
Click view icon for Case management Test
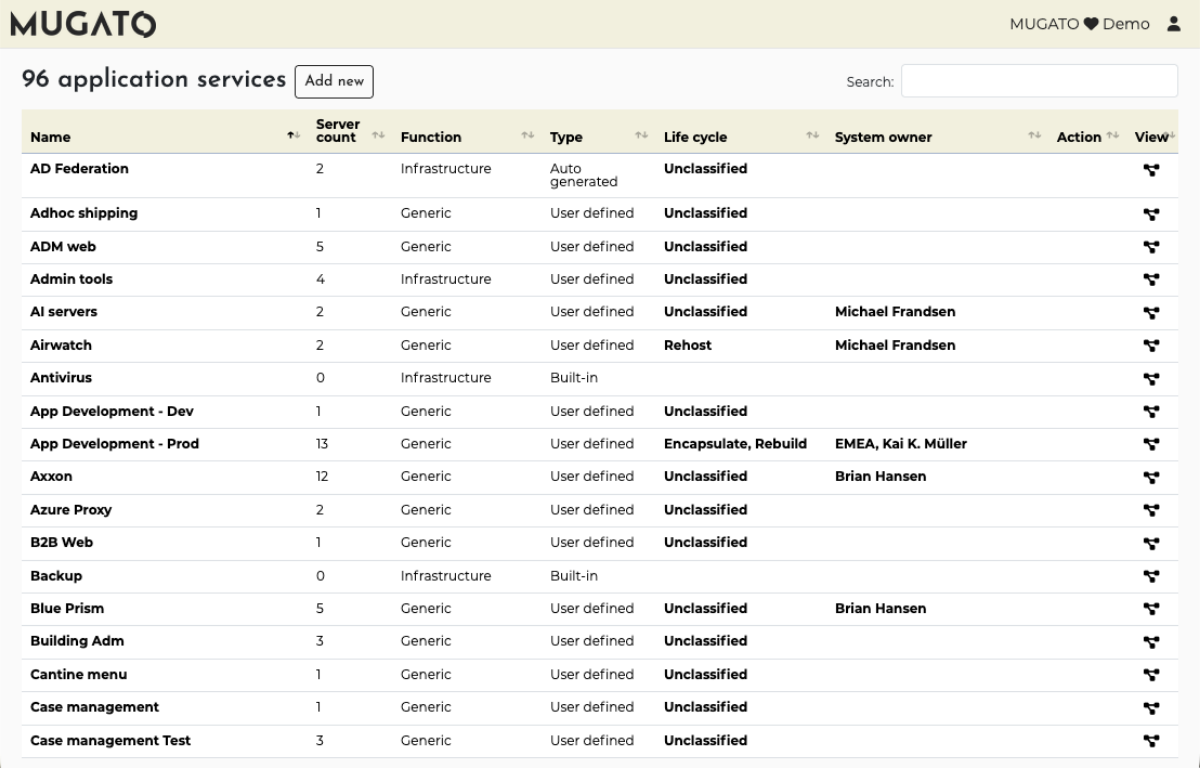click(x=1151, y=741)
